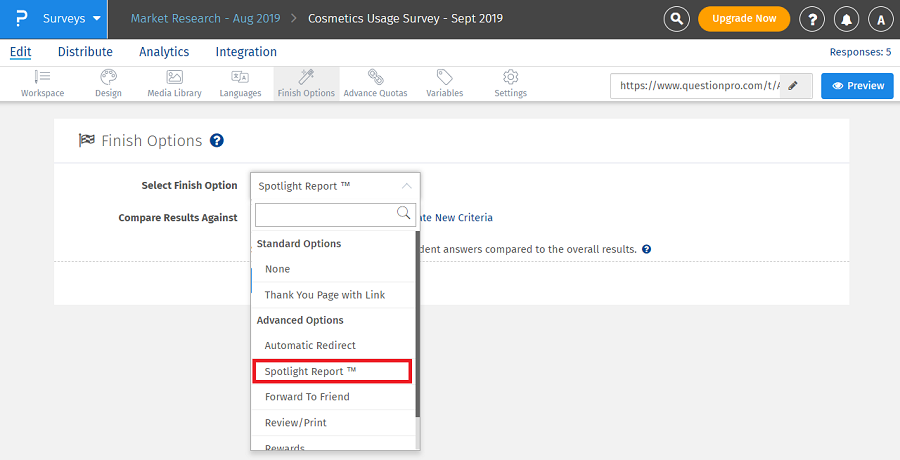Click the Upgrade Now button
Viewport: 900px width, 460px height.
[x=743, y=19]
